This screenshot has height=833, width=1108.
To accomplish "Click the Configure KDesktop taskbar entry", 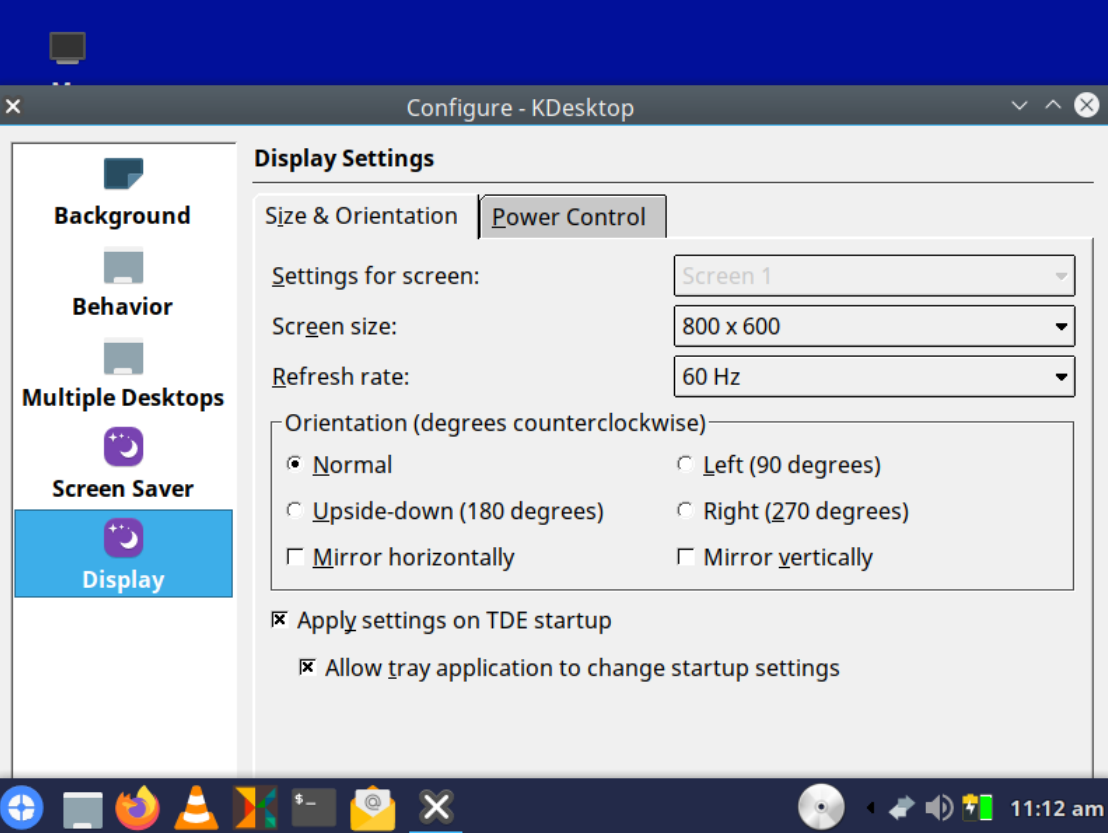I will tap(436, 807).
